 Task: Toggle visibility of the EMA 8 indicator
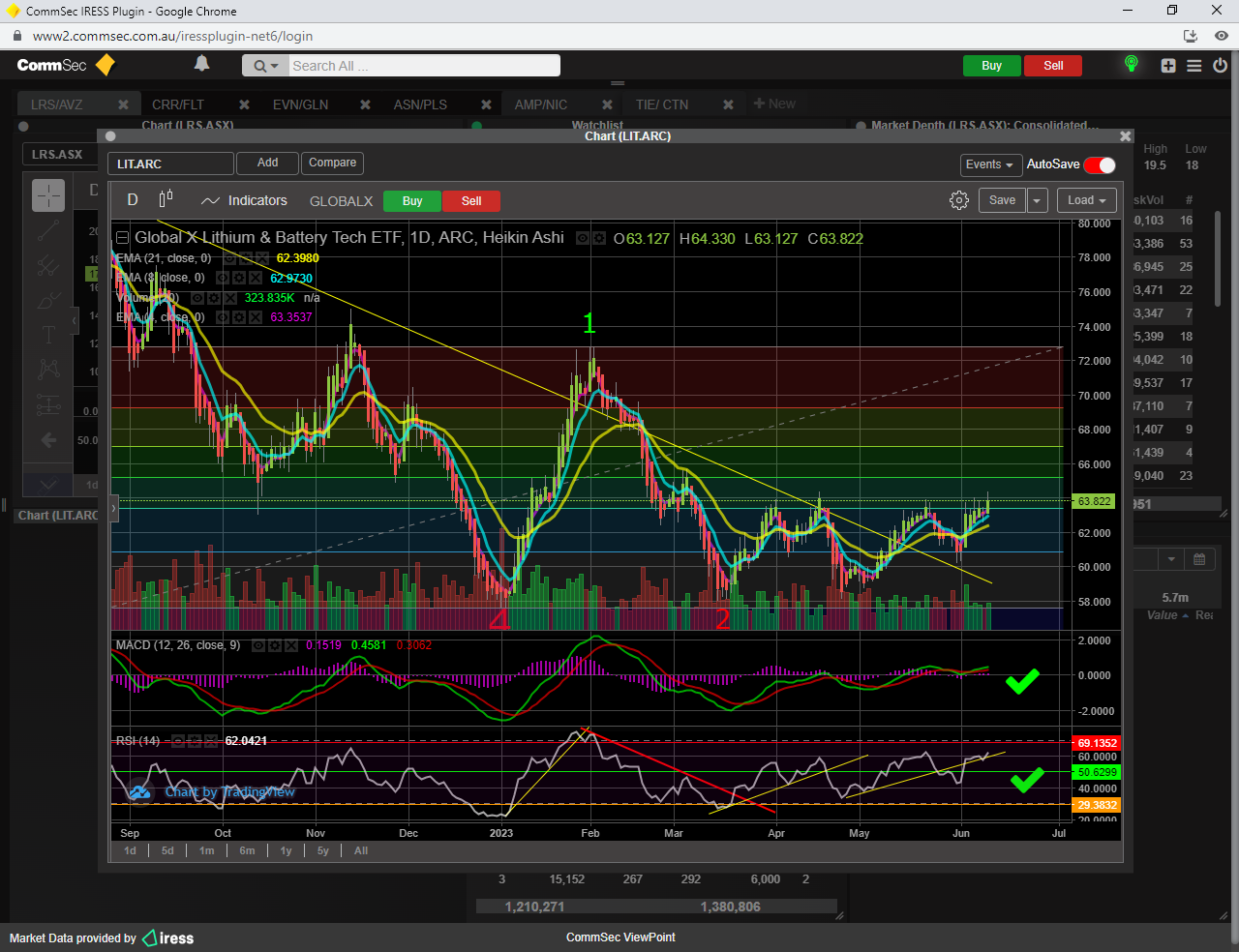click(x=223, y=278)
